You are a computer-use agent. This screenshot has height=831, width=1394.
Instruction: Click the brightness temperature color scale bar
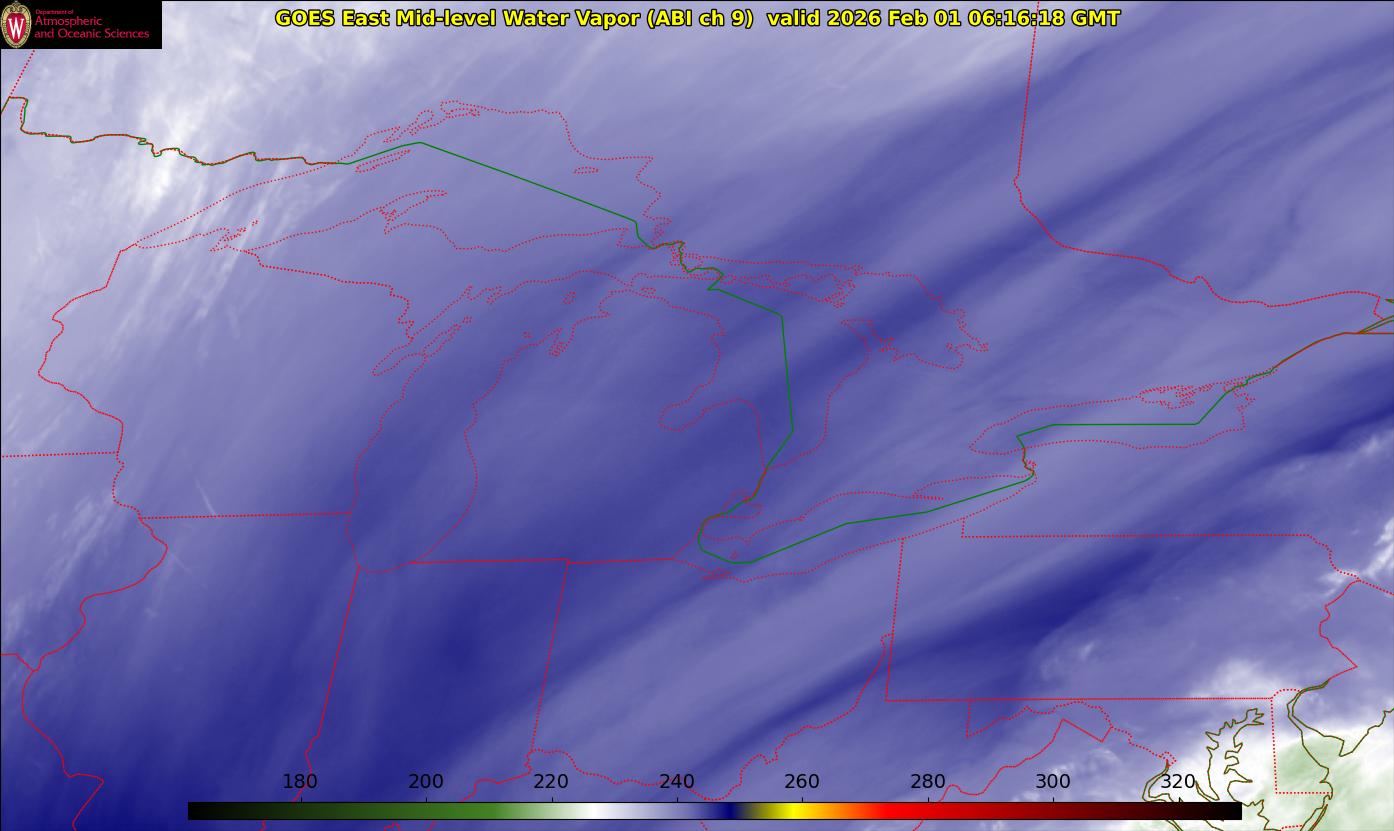[x=714, y=811]
